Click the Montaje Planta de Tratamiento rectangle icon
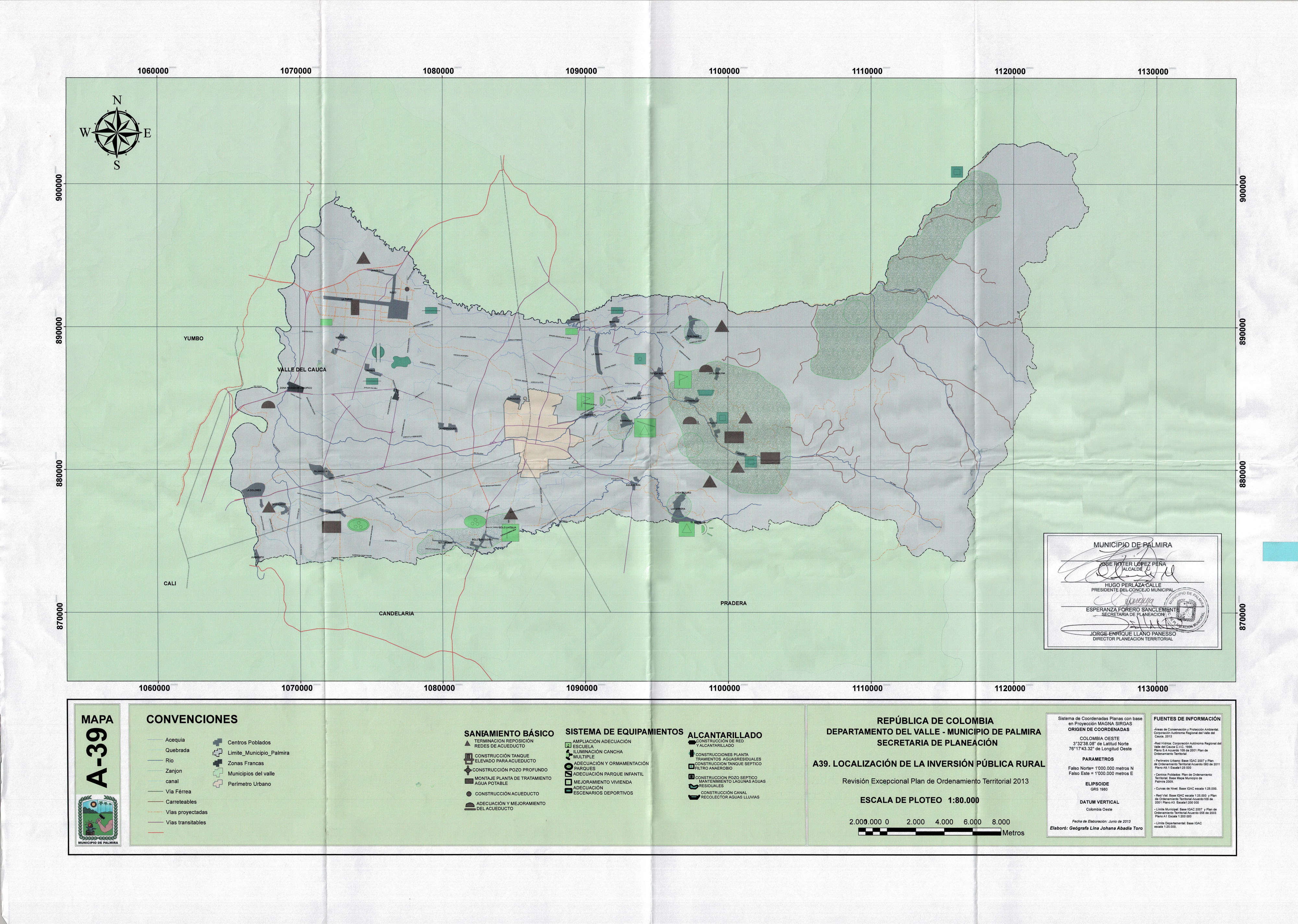Screen dimensions: 1298x924 tap(469, 781)
